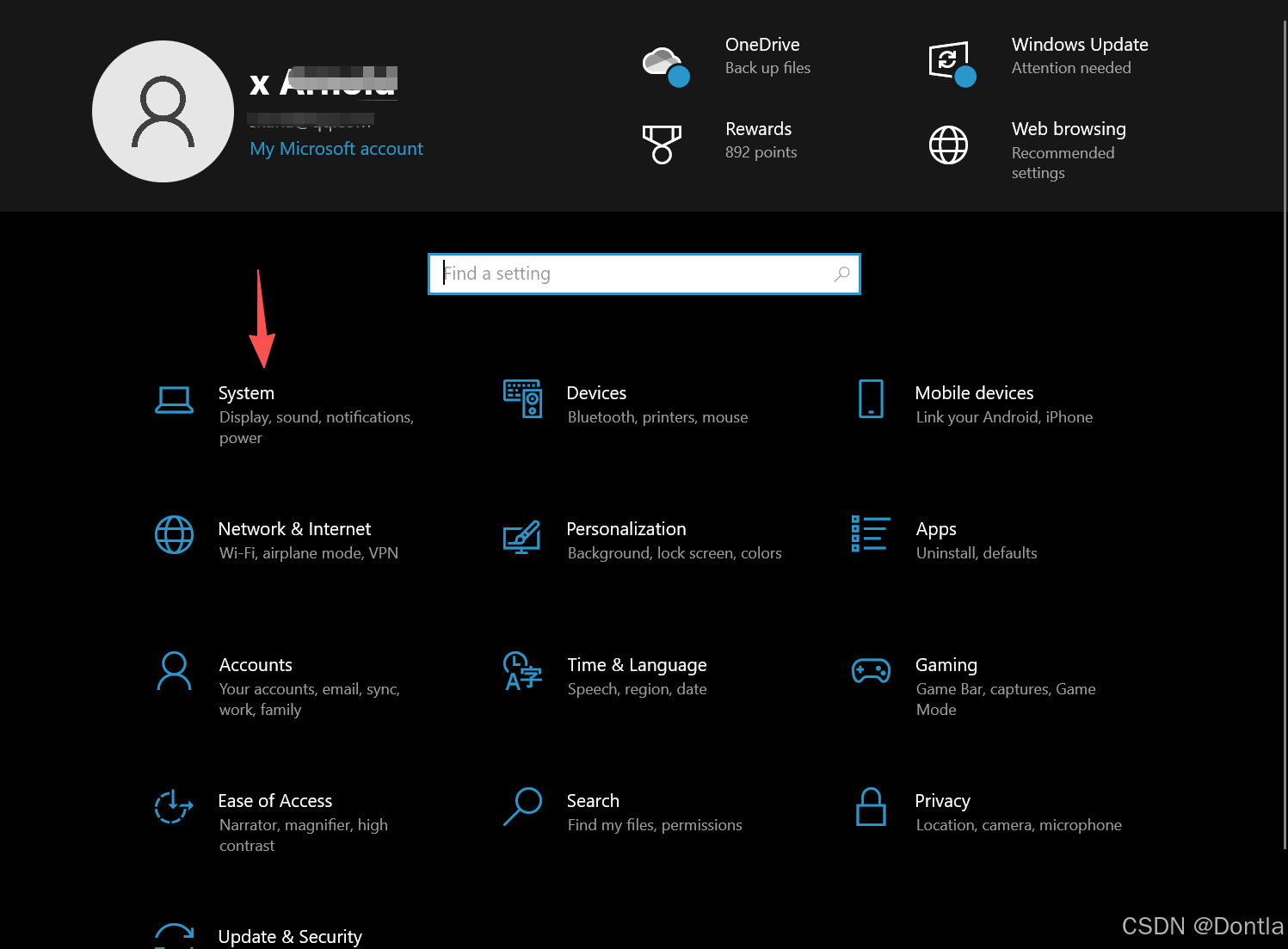Open the Devices settings title

[x=596, y=393]
